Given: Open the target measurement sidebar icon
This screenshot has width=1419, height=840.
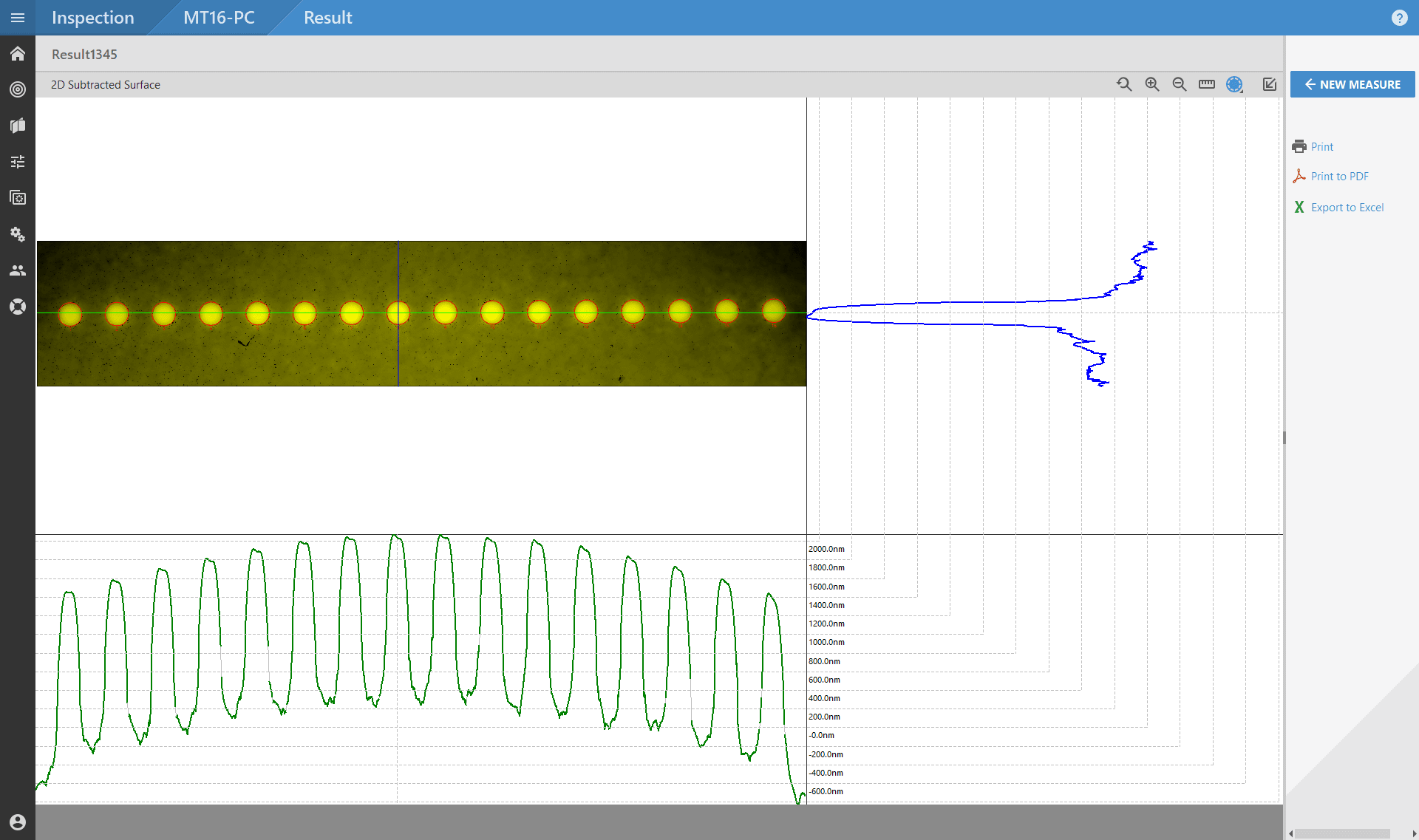Looking at the screenshot, I should point(18,89).
